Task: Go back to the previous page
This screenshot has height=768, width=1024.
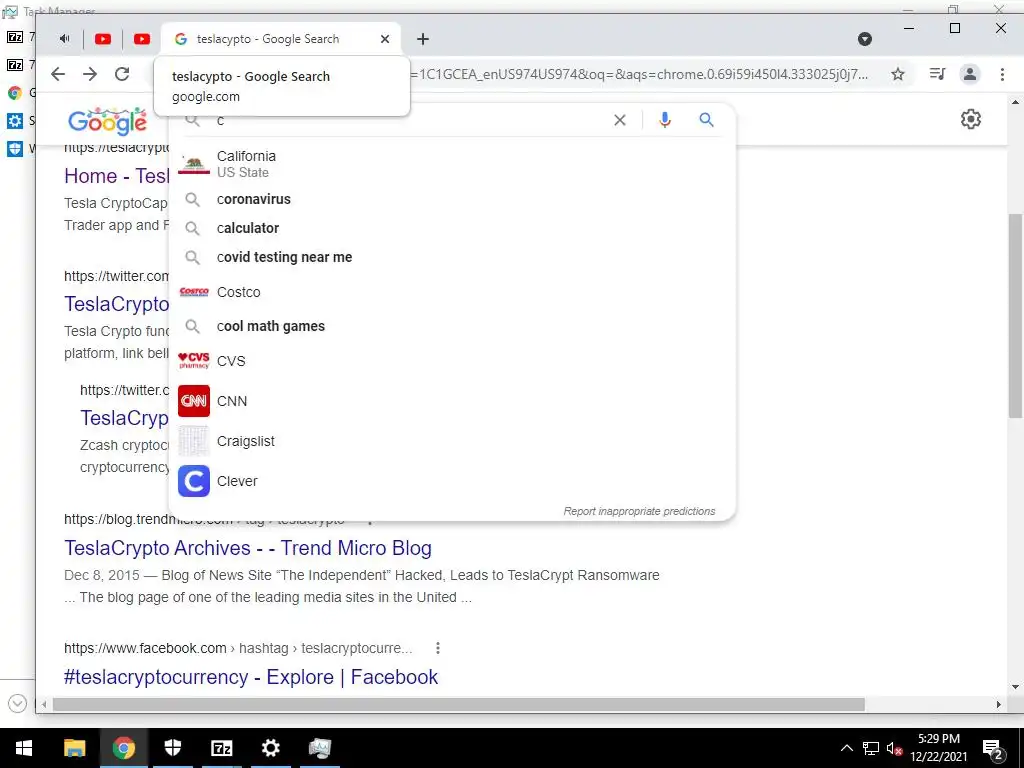Action: (x=58, y=74)
